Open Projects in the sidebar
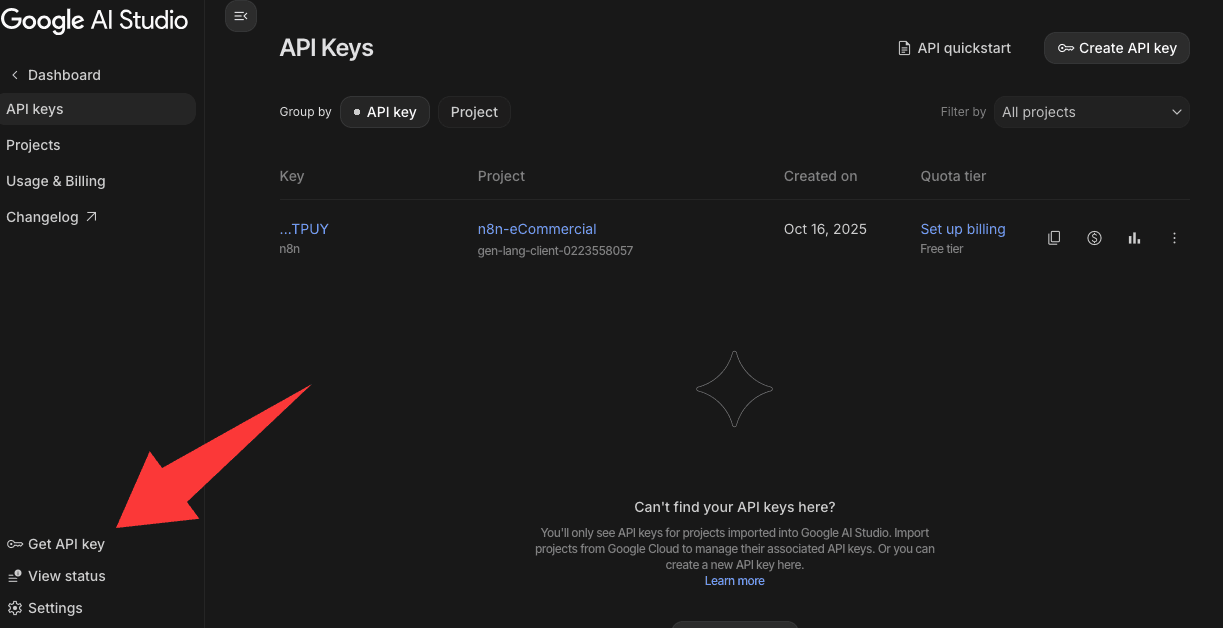1223x628 pixels. tap(33, 145)
